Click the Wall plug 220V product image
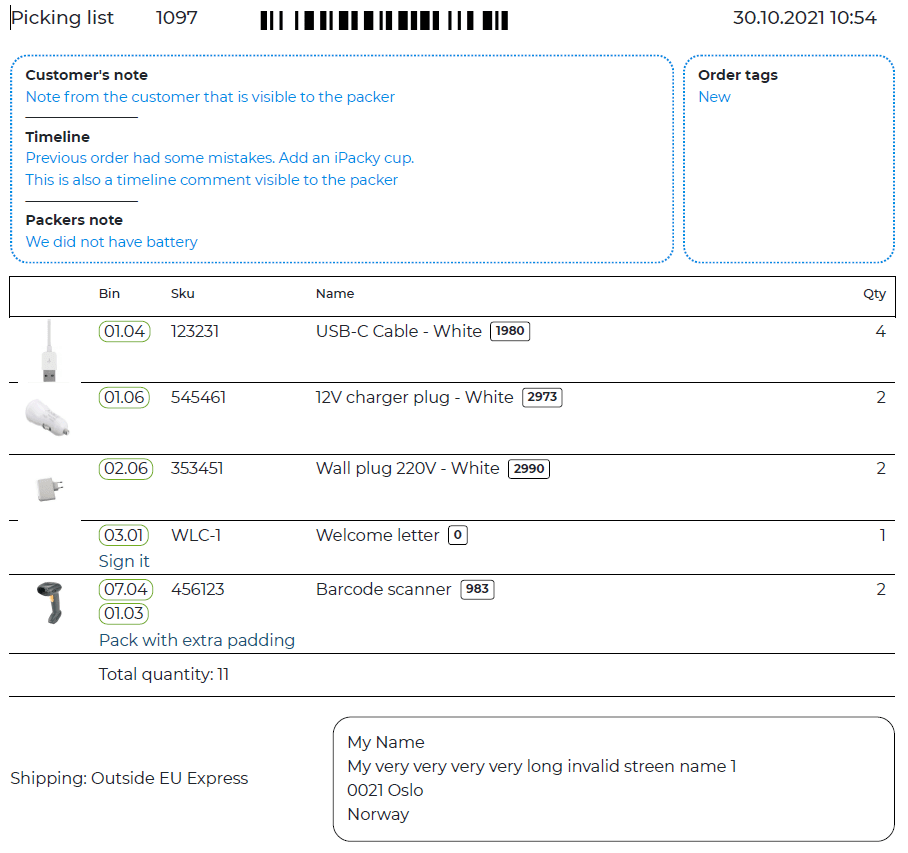 (46, 486)
